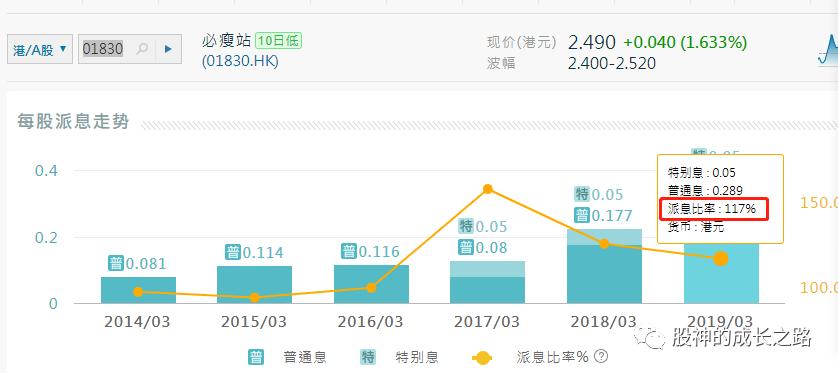
Task: Click the 2017/03 ordinary dividend bar segment
Action: (487, 290)
